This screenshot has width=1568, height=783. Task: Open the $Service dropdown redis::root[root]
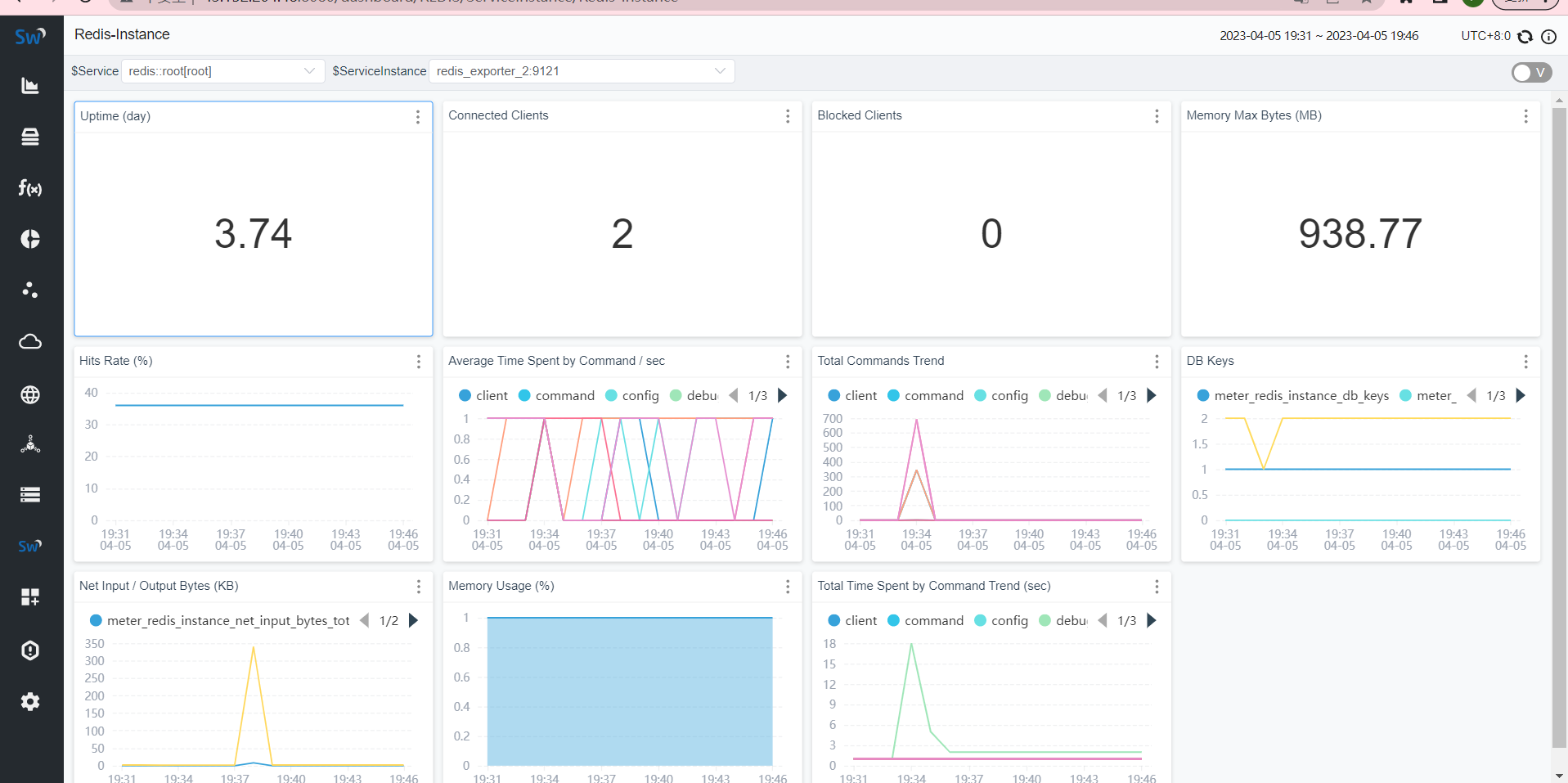pos(222,71)
